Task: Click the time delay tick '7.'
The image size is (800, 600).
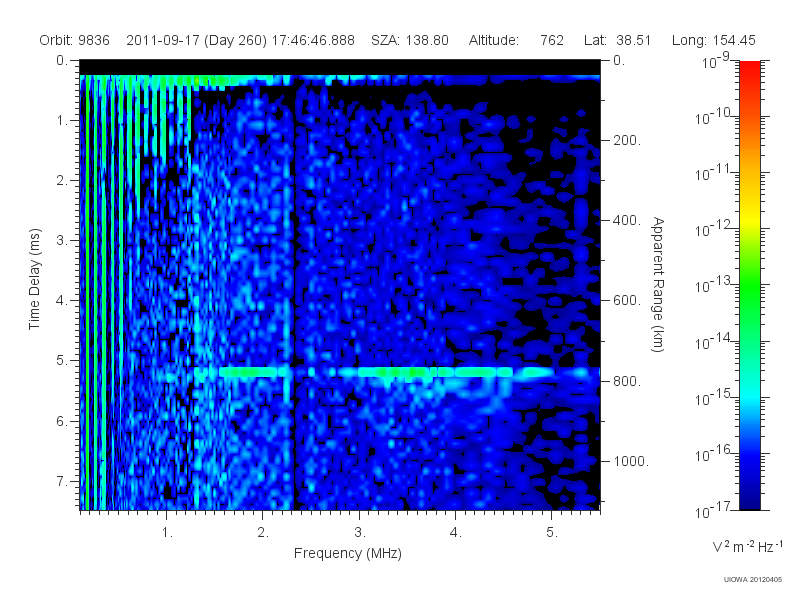Action: (x=62, y=481)
